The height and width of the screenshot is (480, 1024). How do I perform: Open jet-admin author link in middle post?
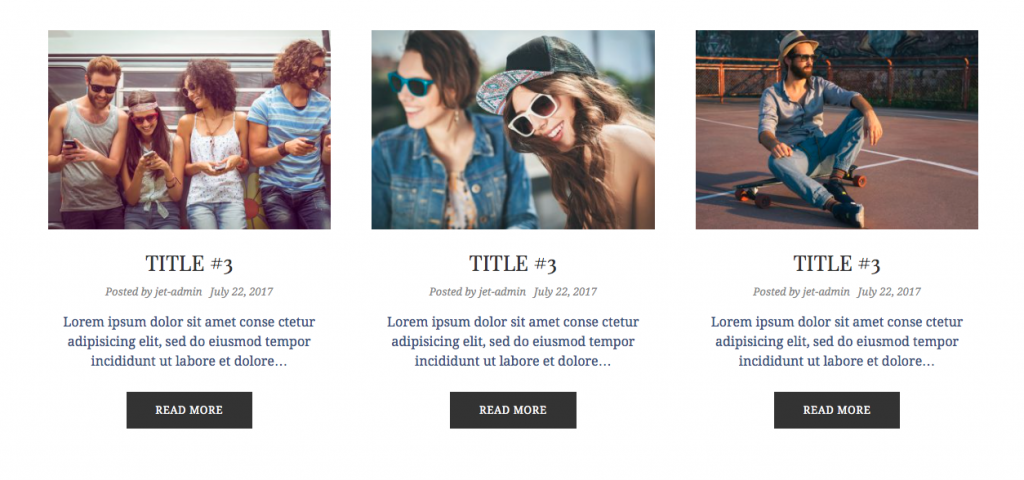(502, 292)
